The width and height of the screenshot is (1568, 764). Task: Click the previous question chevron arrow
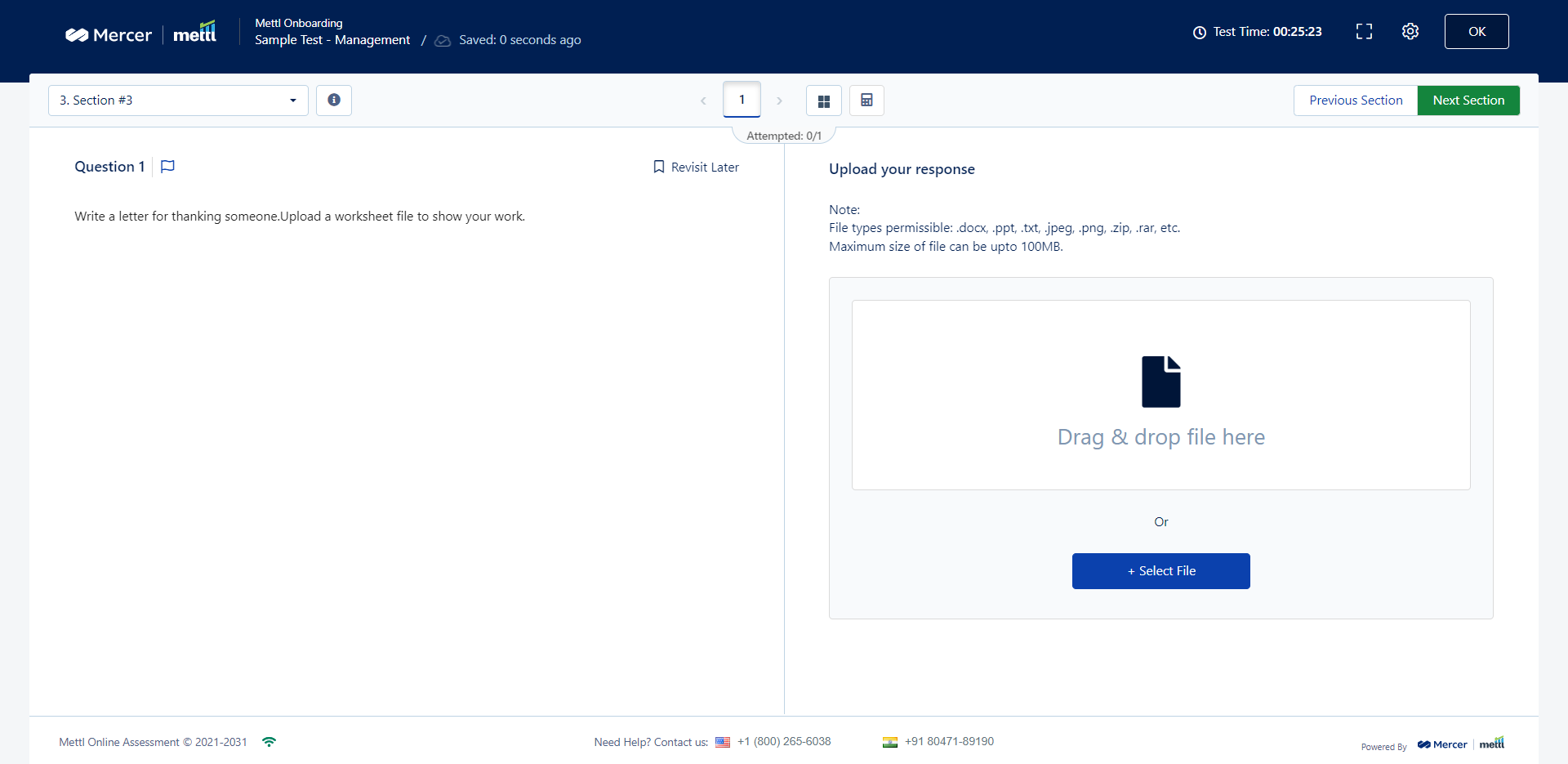703,100
